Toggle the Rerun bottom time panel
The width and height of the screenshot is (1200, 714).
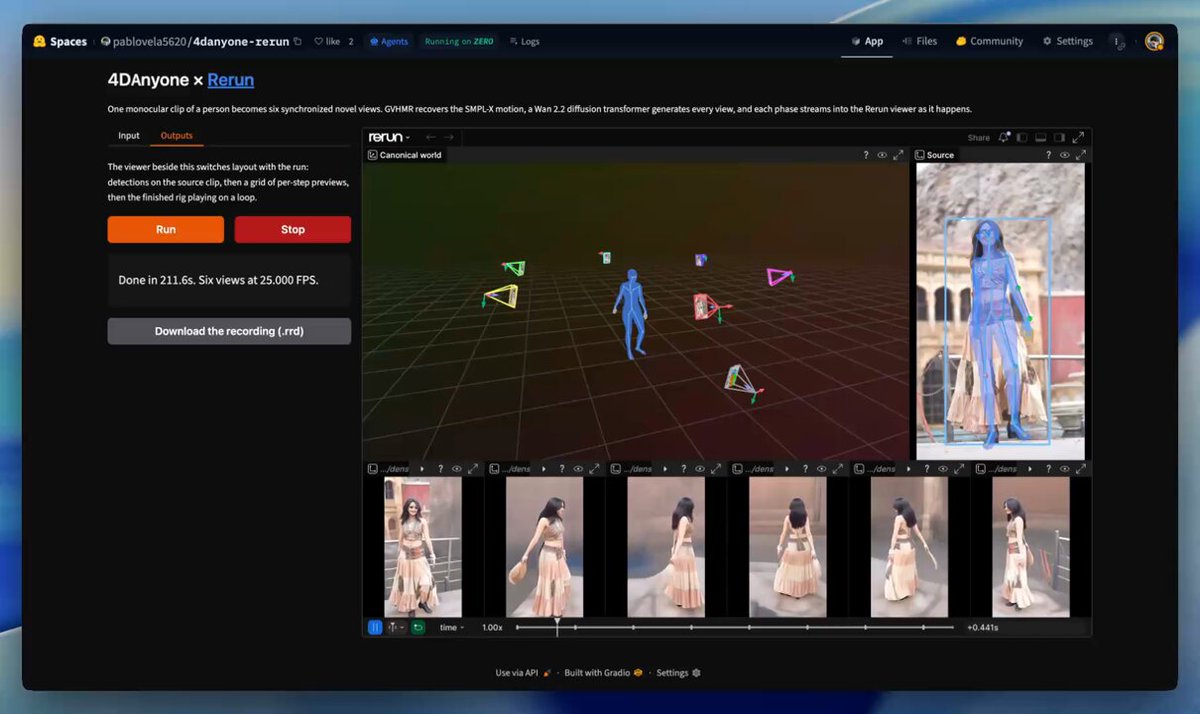click(1041, 138)
